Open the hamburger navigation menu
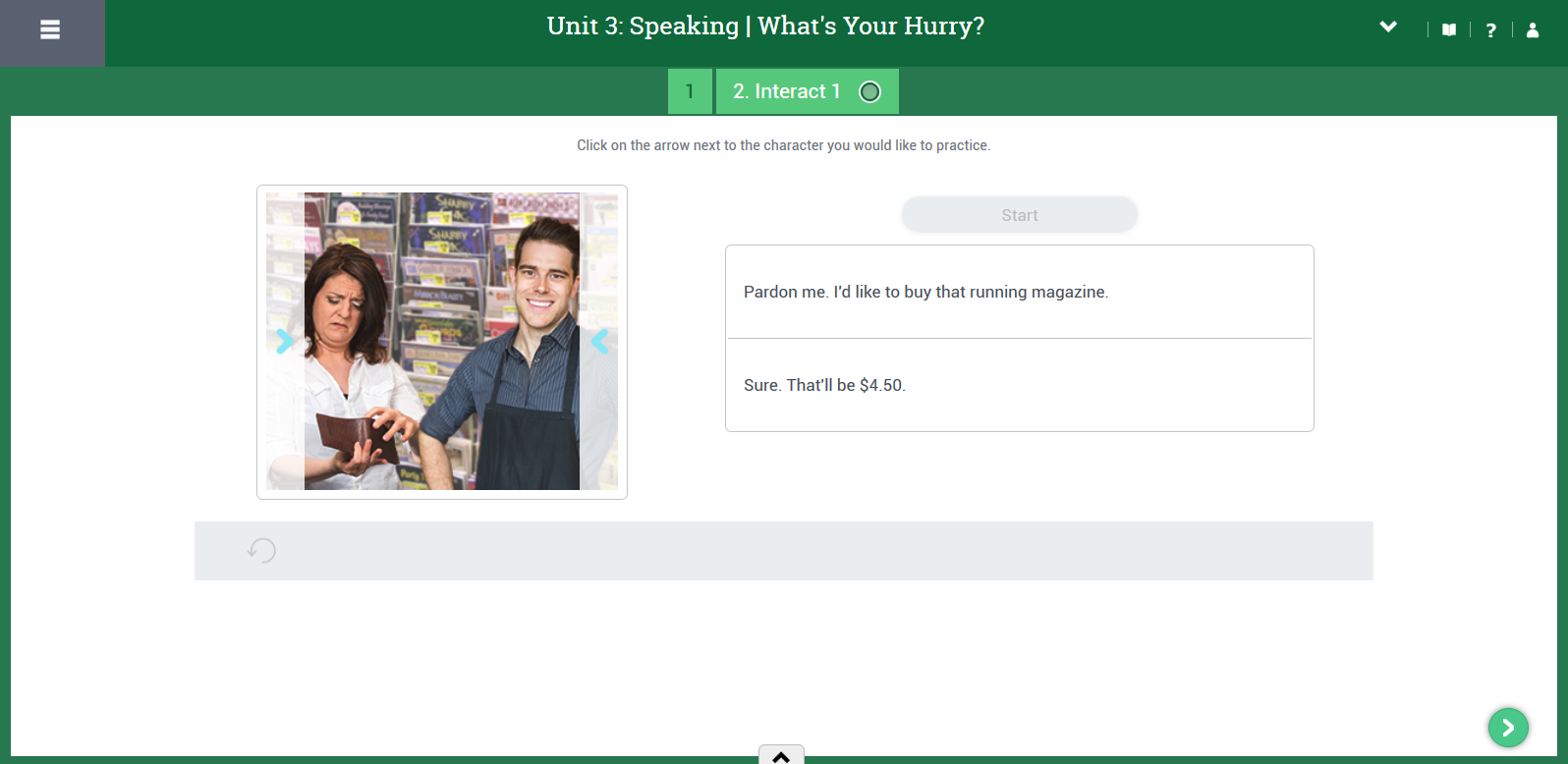1568x764 pixels. click(x=50, y=30)
